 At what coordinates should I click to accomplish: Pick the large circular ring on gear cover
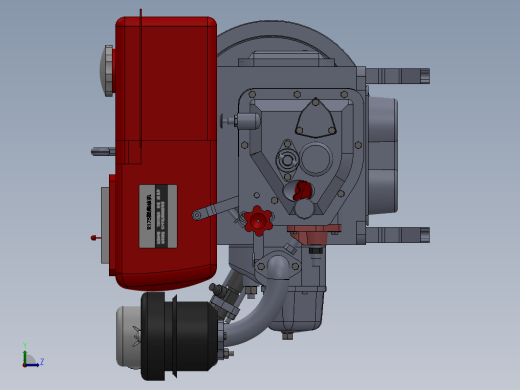pyautogui.click(x=316, y=159)
